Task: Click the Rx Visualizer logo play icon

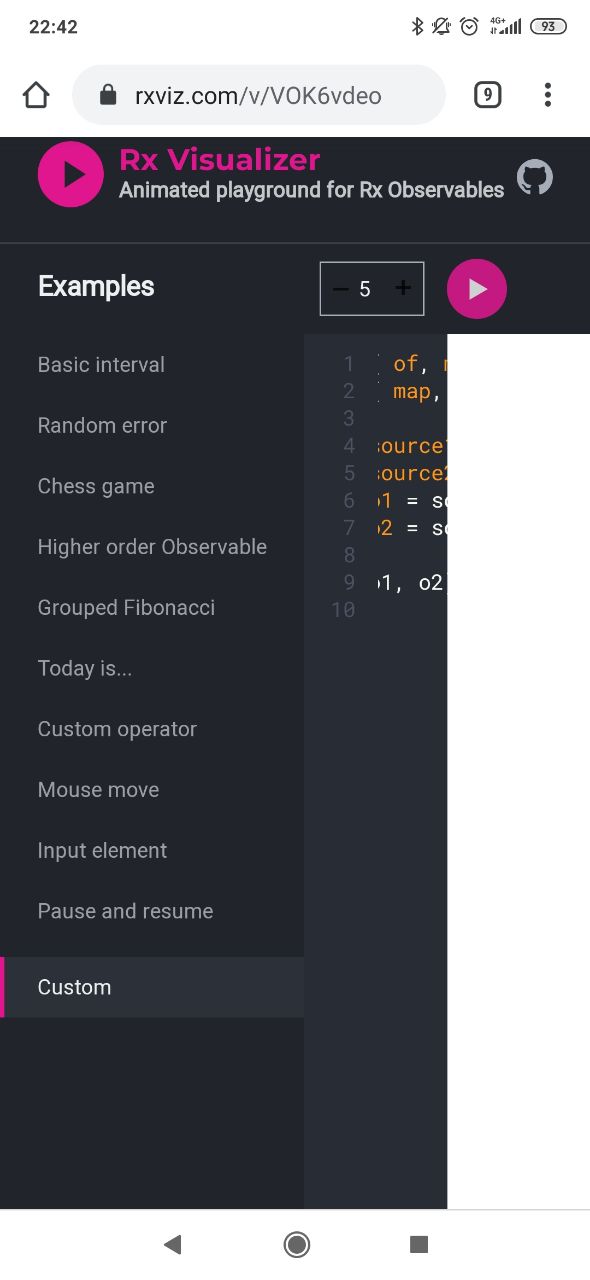Action: (x=71, y=174)
